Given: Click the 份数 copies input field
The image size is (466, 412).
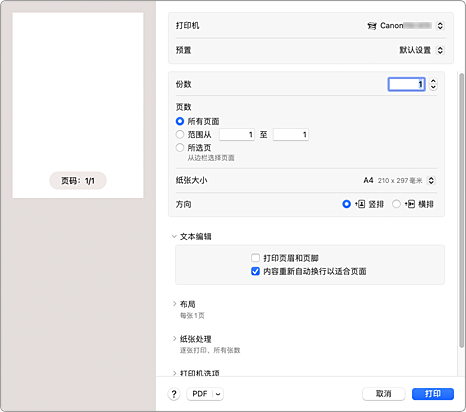Looking at the screenshot, I should click(406, 84).
